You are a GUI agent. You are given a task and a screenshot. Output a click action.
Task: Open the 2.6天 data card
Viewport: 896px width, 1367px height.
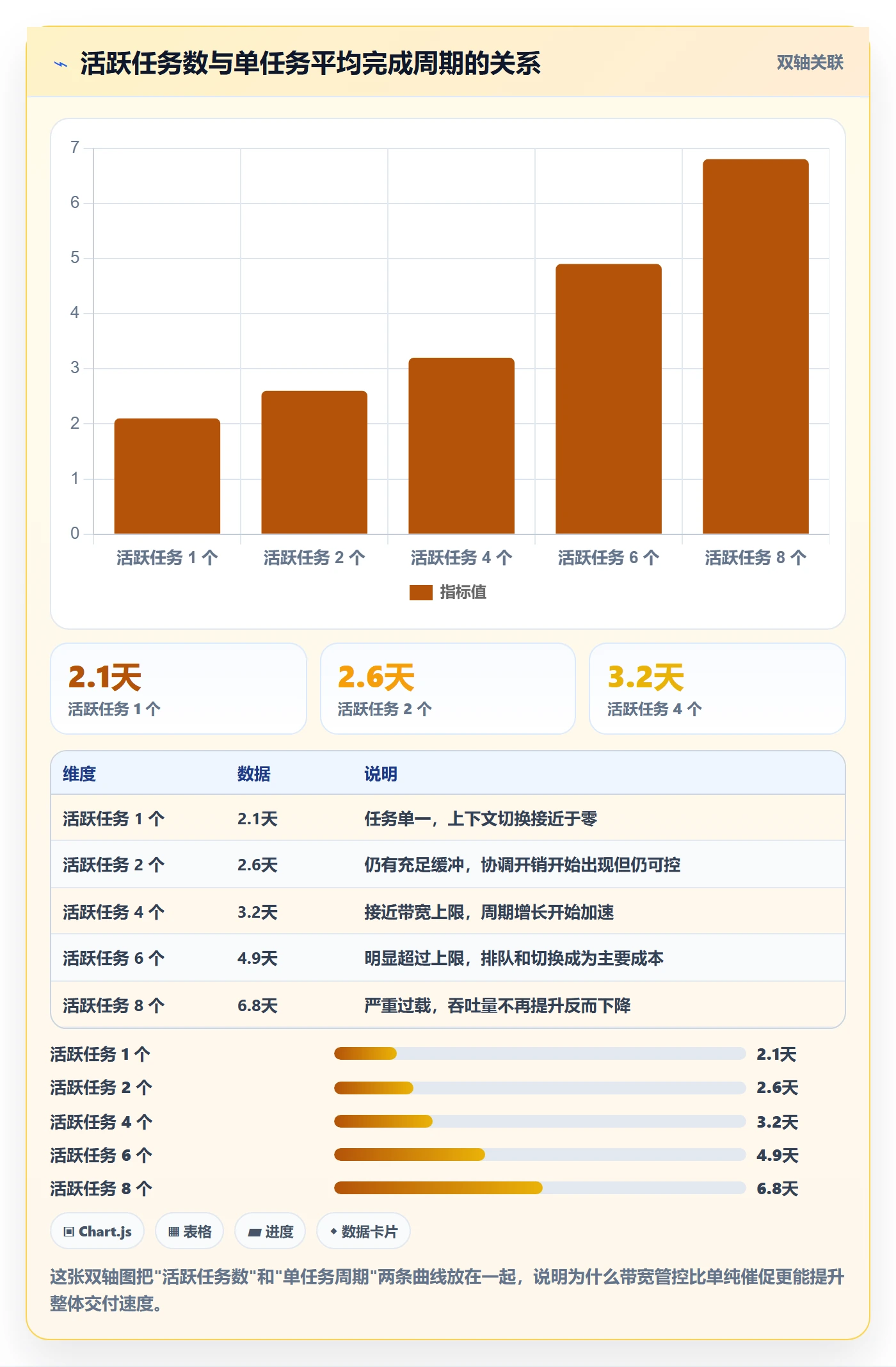tap(448, 689)
